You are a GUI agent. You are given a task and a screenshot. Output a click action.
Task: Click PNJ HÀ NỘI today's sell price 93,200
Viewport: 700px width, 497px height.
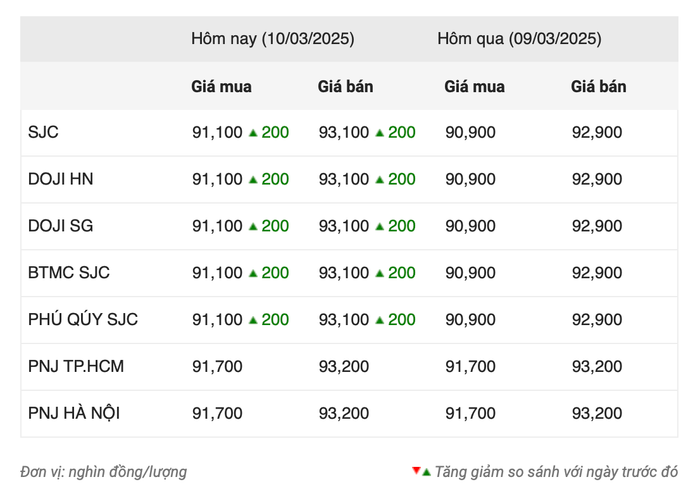pos(343,413)
